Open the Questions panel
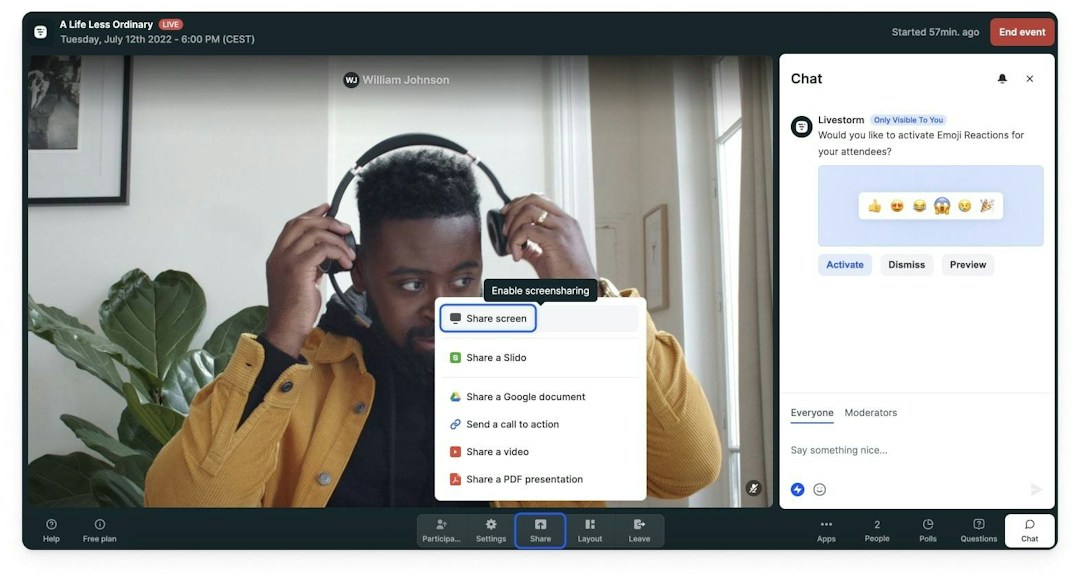 pyautogui.click(x=979, y=531)
